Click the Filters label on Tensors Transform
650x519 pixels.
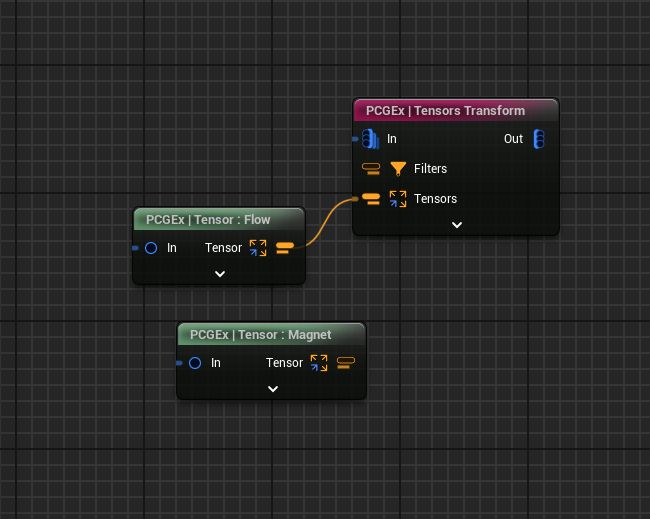430,169
